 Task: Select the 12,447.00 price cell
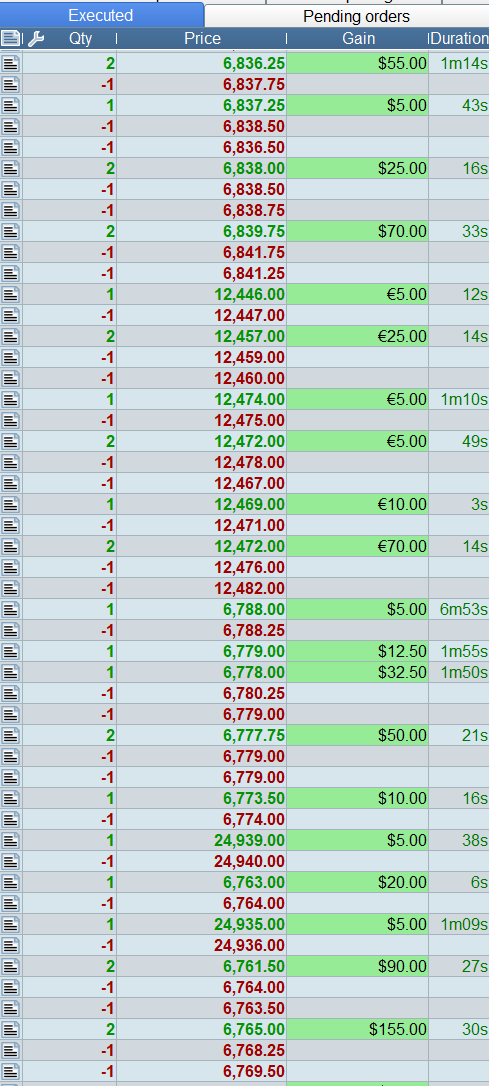[x=202, y=315]
